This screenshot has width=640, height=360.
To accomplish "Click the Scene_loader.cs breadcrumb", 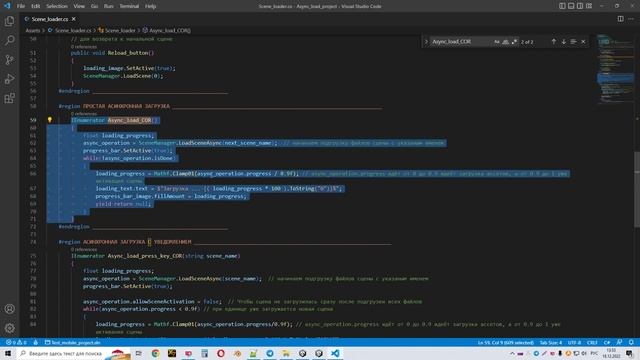I will (x=73, y=31).
